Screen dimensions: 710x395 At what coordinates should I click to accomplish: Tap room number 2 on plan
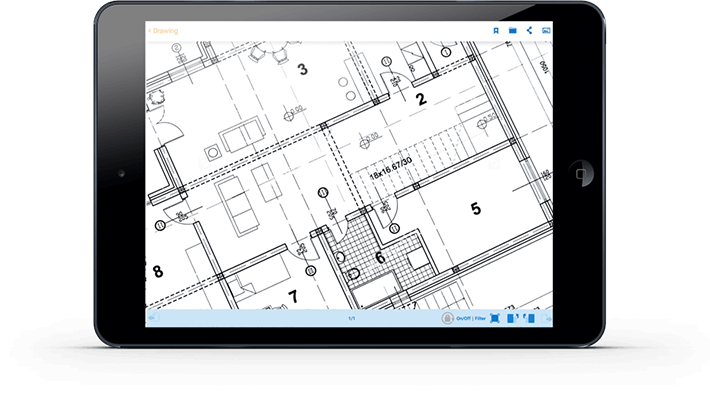(421, 99)
